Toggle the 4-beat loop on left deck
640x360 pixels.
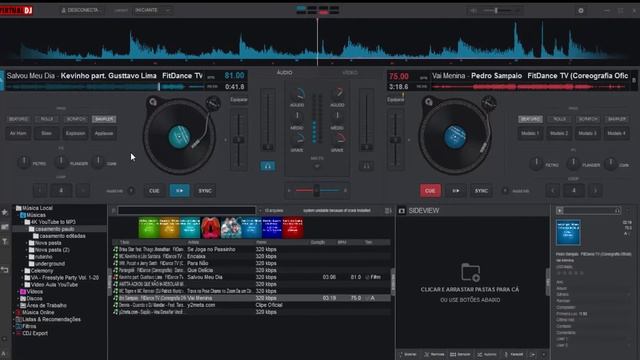coord(61,191)
